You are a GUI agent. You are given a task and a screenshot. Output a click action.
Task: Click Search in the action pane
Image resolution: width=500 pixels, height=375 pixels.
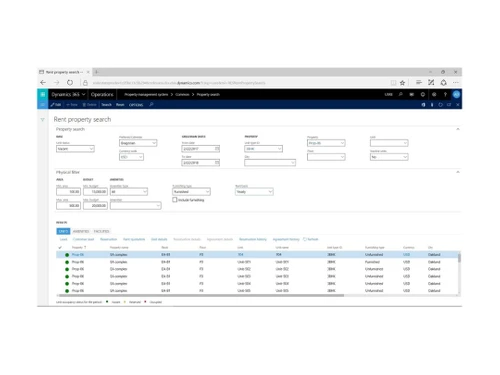coord(106,105)
